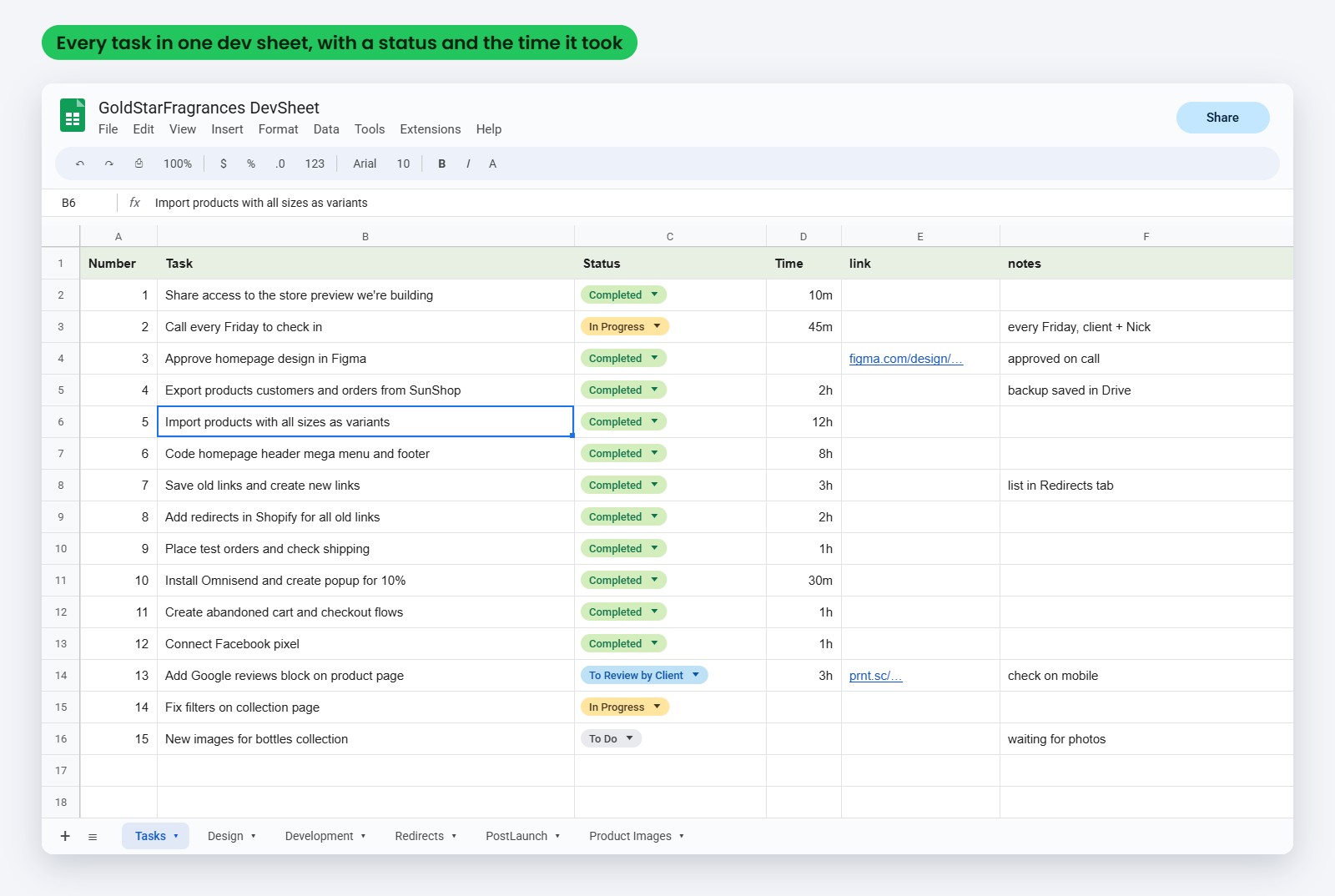Click the Share button
1335x896 pixels.
1222,118
